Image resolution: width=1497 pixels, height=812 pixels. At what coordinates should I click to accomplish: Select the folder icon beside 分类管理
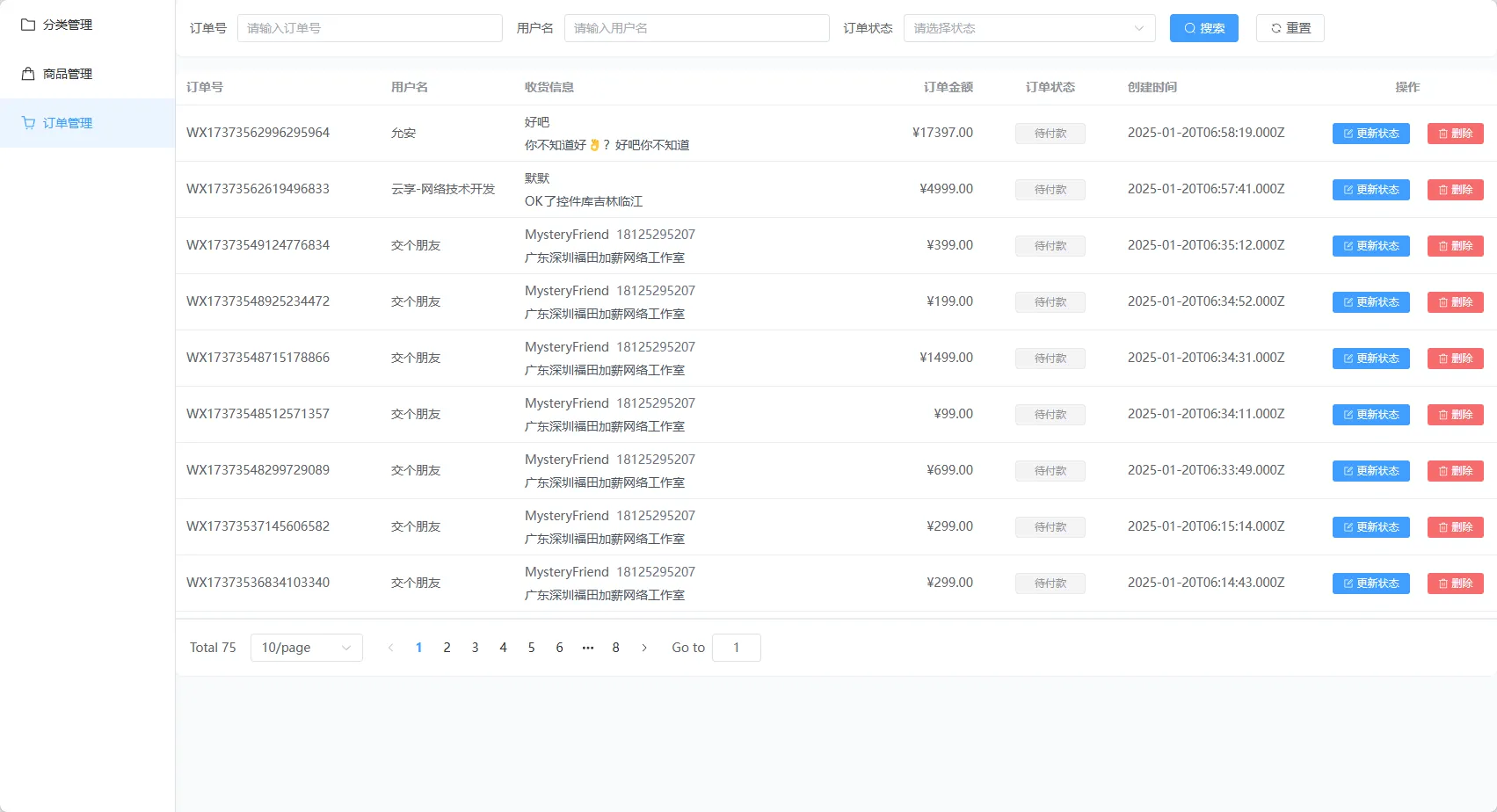click(x=26, y=24)
